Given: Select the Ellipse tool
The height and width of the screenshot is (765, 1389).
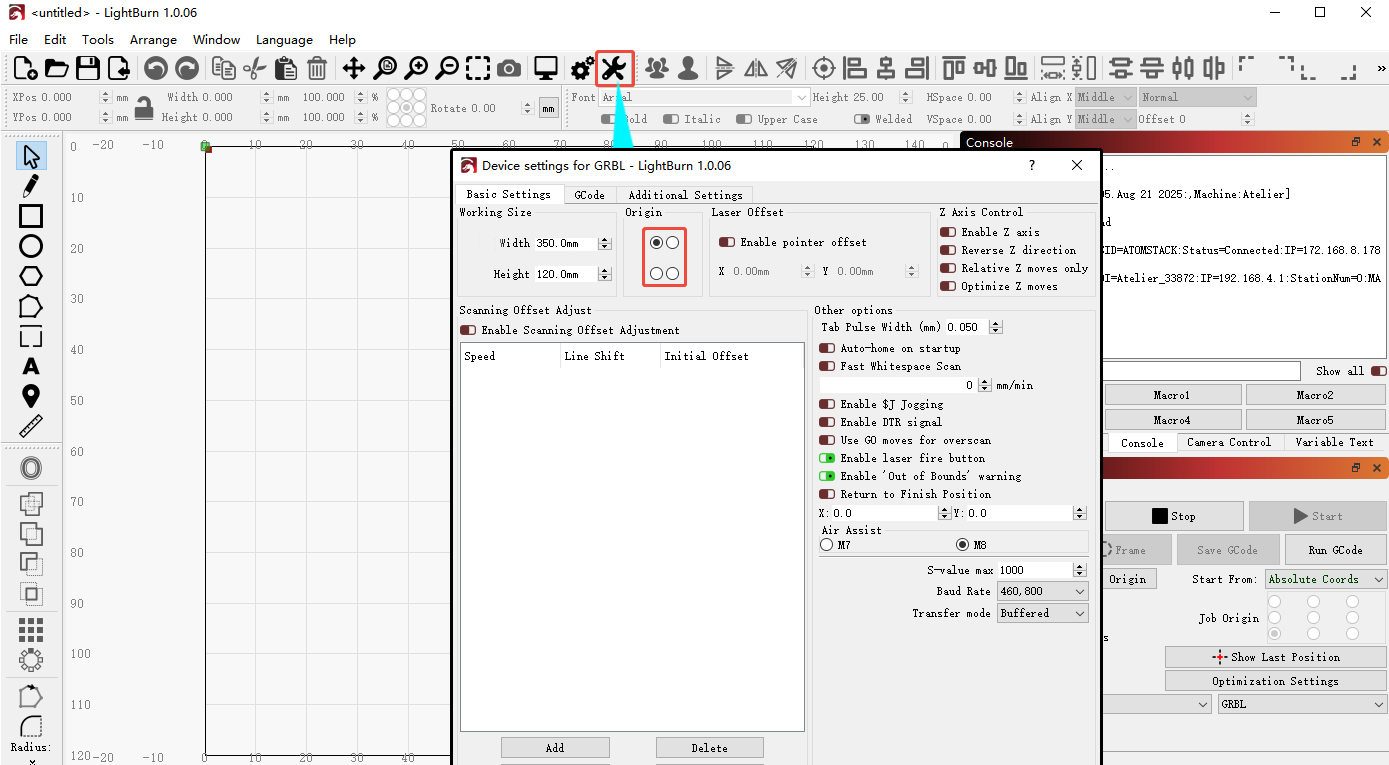Looking at the screenshot, I should pyautogui.click(x=31, y=246).
